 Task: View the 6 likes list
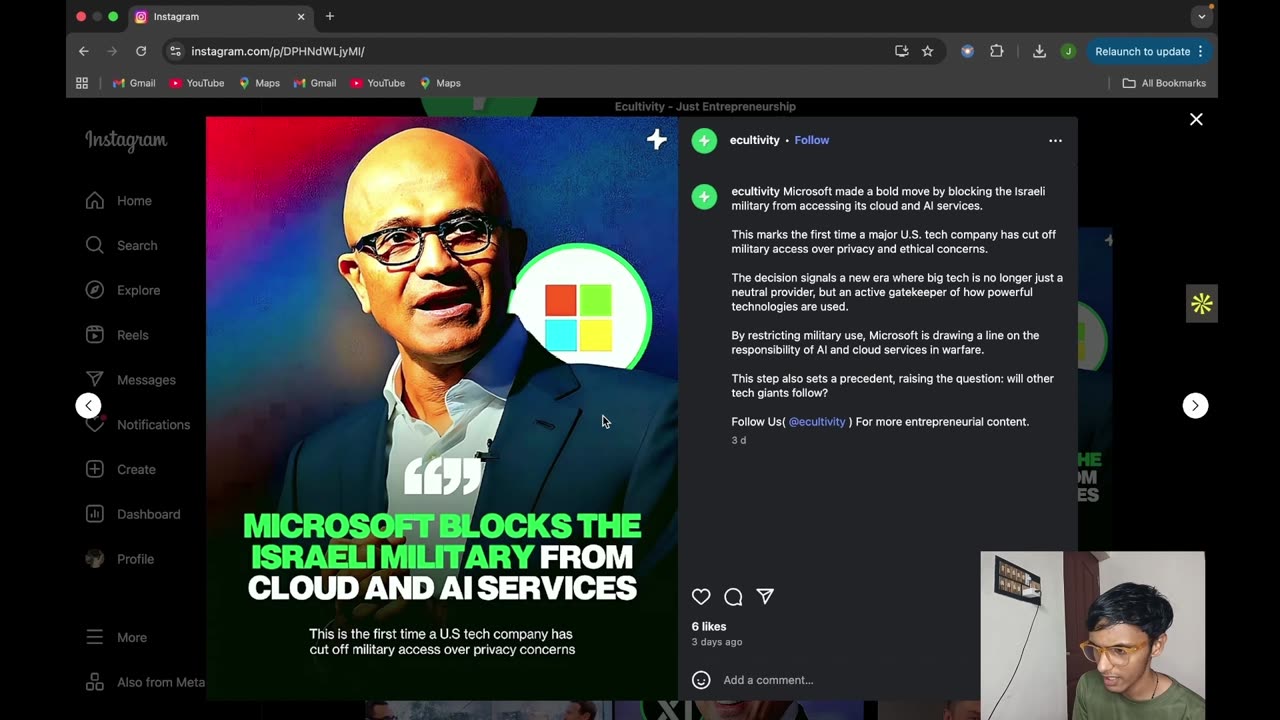click(709, 627)
